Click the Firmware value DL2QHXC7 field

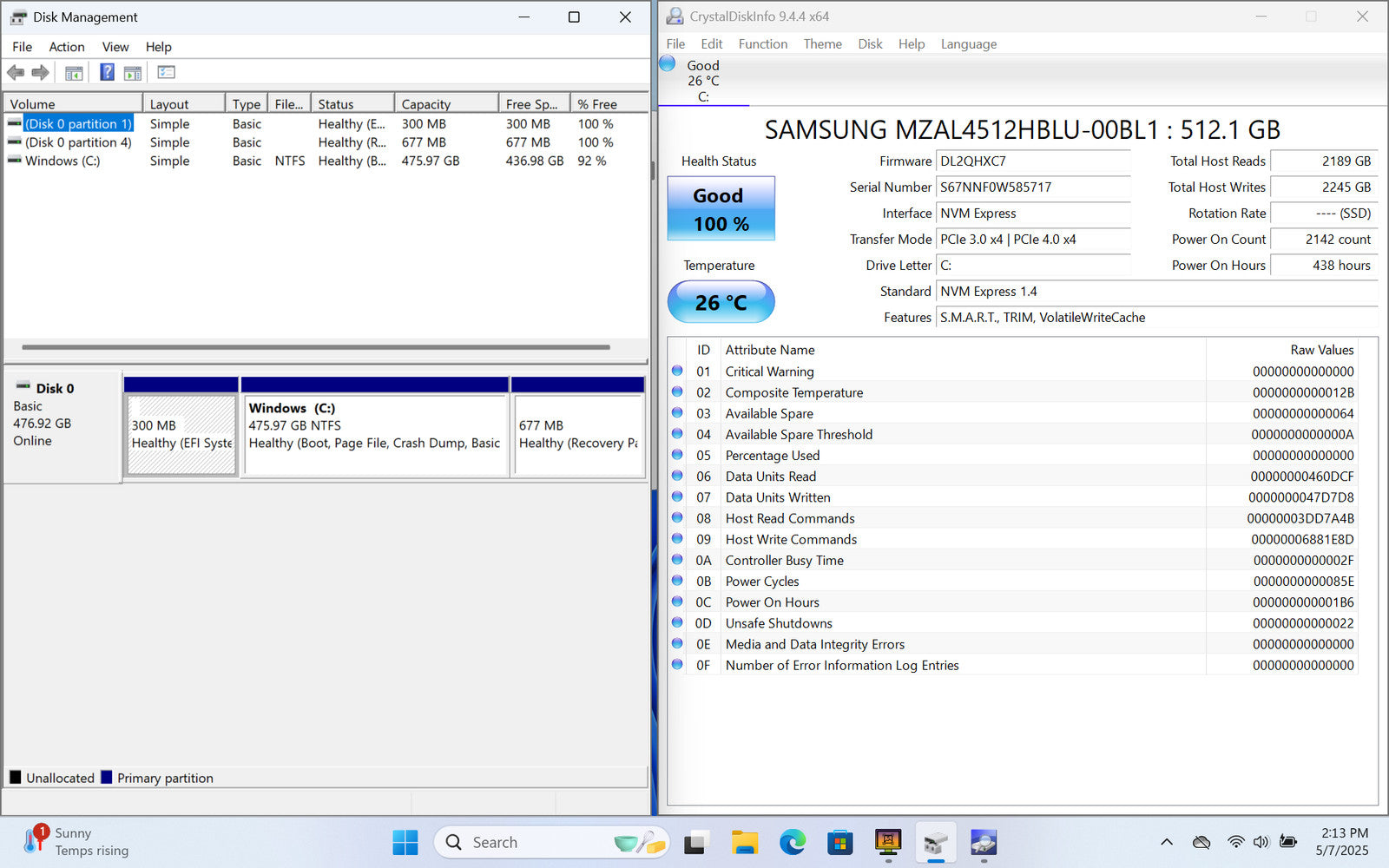click(x=1033, y=161)
